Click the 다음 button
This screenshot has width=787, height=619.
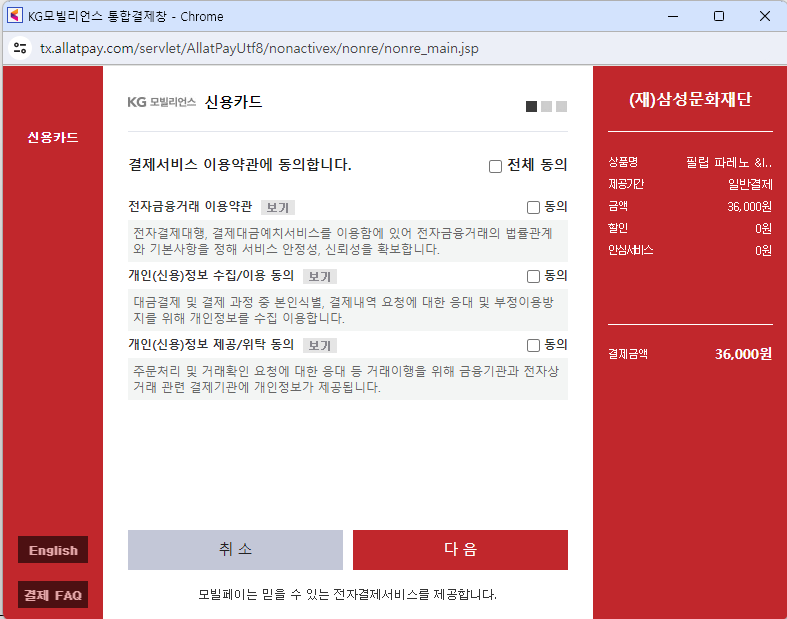pyautogui.click(x=460, y=550)
